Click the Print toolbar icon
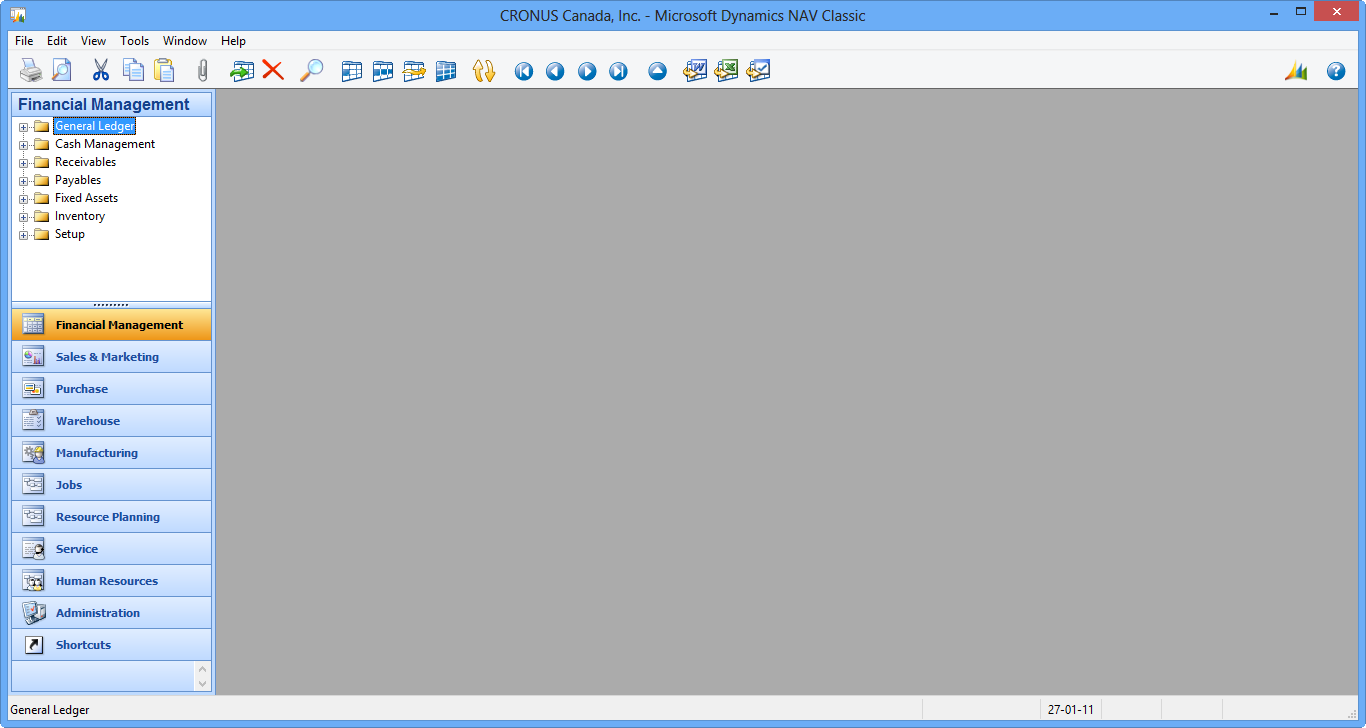 pyautogui.click(x=31, y=71)
